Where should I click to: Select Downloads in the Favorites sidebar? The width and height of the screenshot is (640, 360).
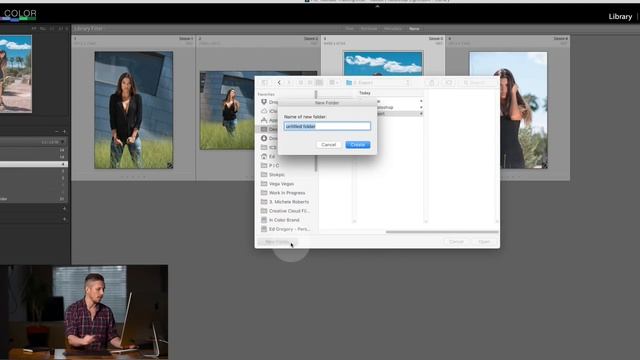269,138
